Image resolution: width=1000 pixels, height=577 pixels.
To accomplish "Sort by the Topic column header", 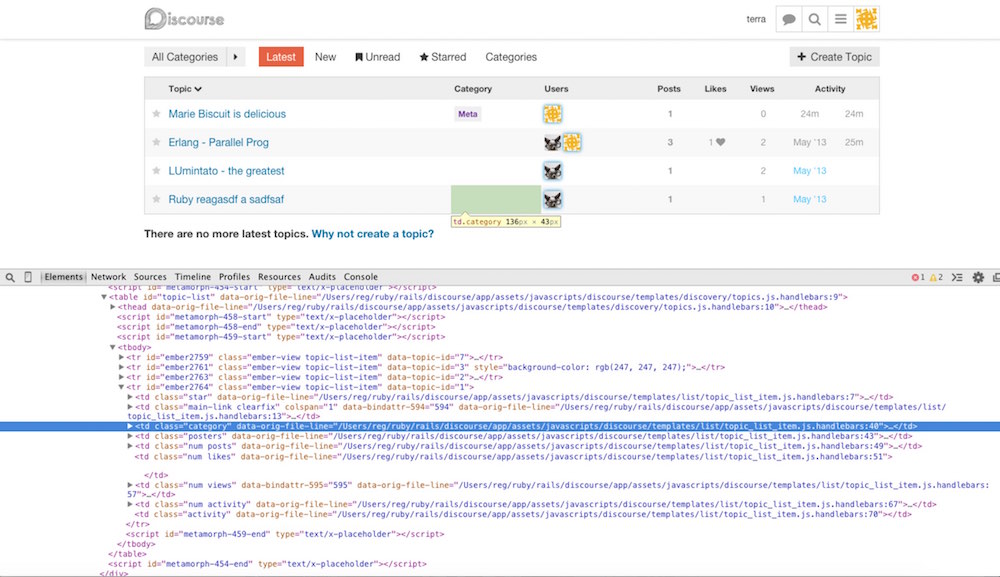I will click(185, 89).
